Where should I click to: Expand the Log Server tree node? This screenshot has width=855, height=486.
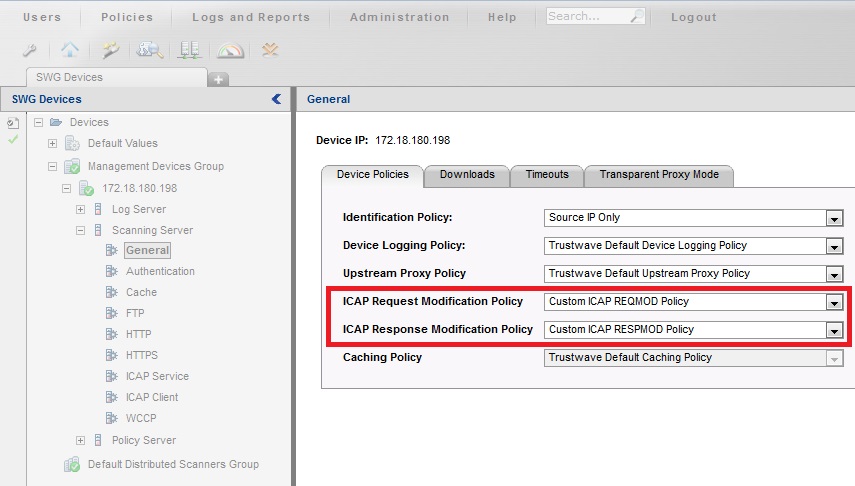pyautogui.click(x=81, y=209)
